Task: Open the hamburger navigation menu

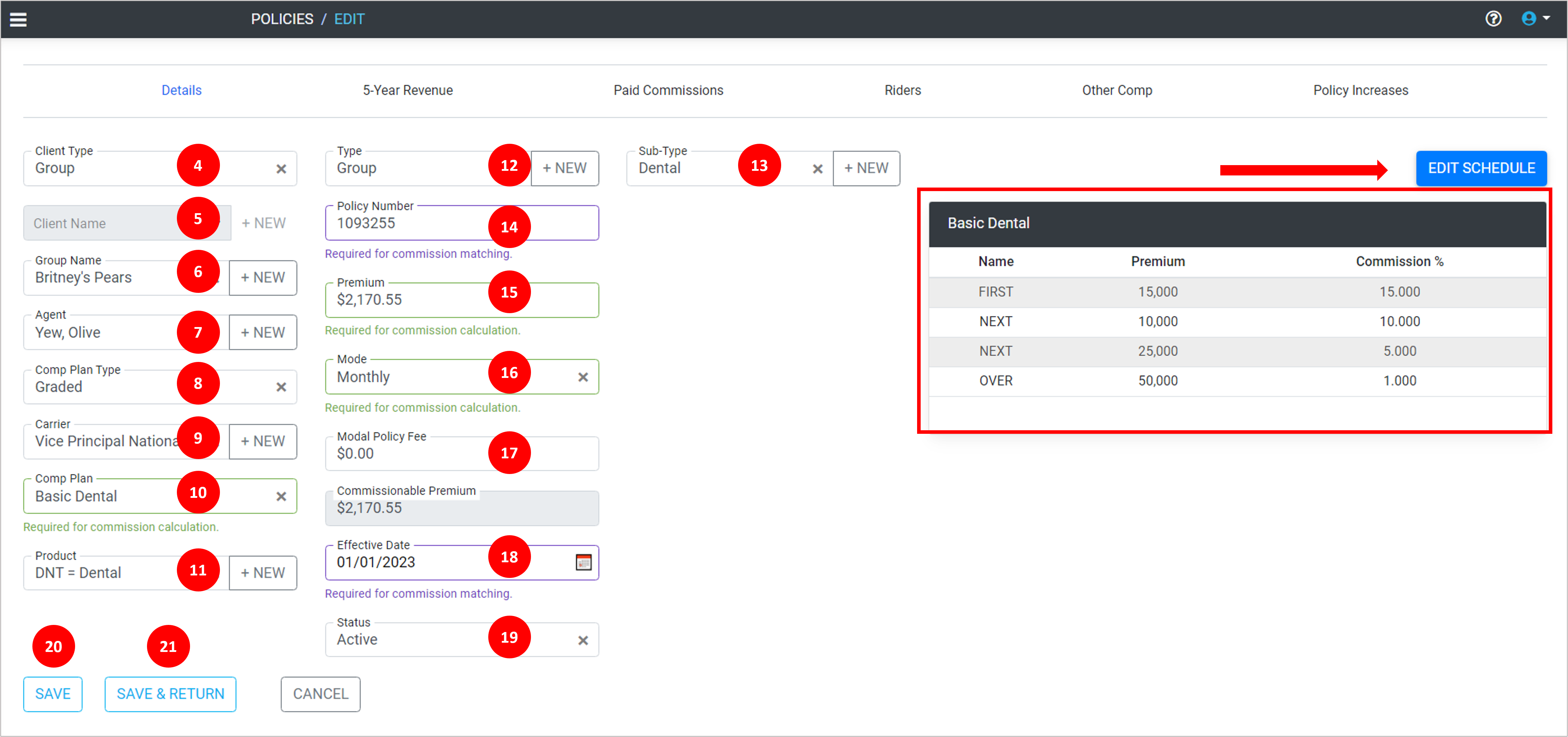Action: click(x=18, y=20)
